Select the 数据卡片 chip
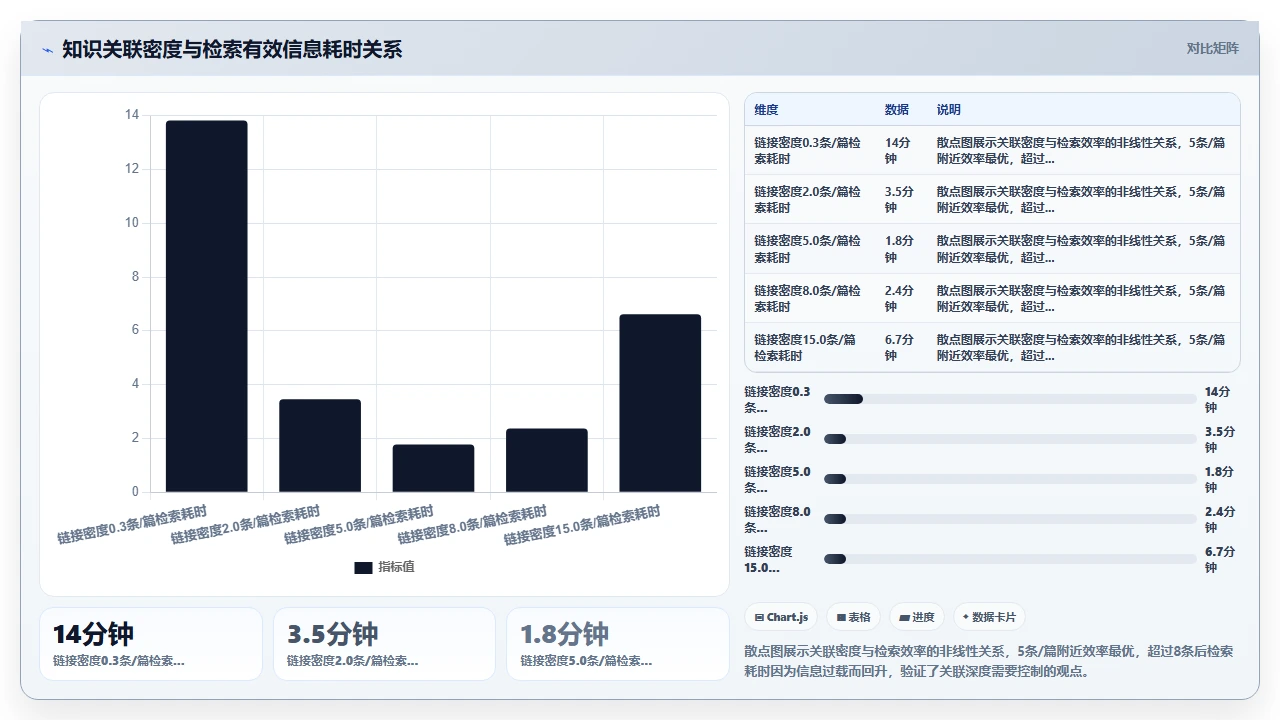Image resolution: width=1280 pixels, height=720 pixels. (989, 617)
